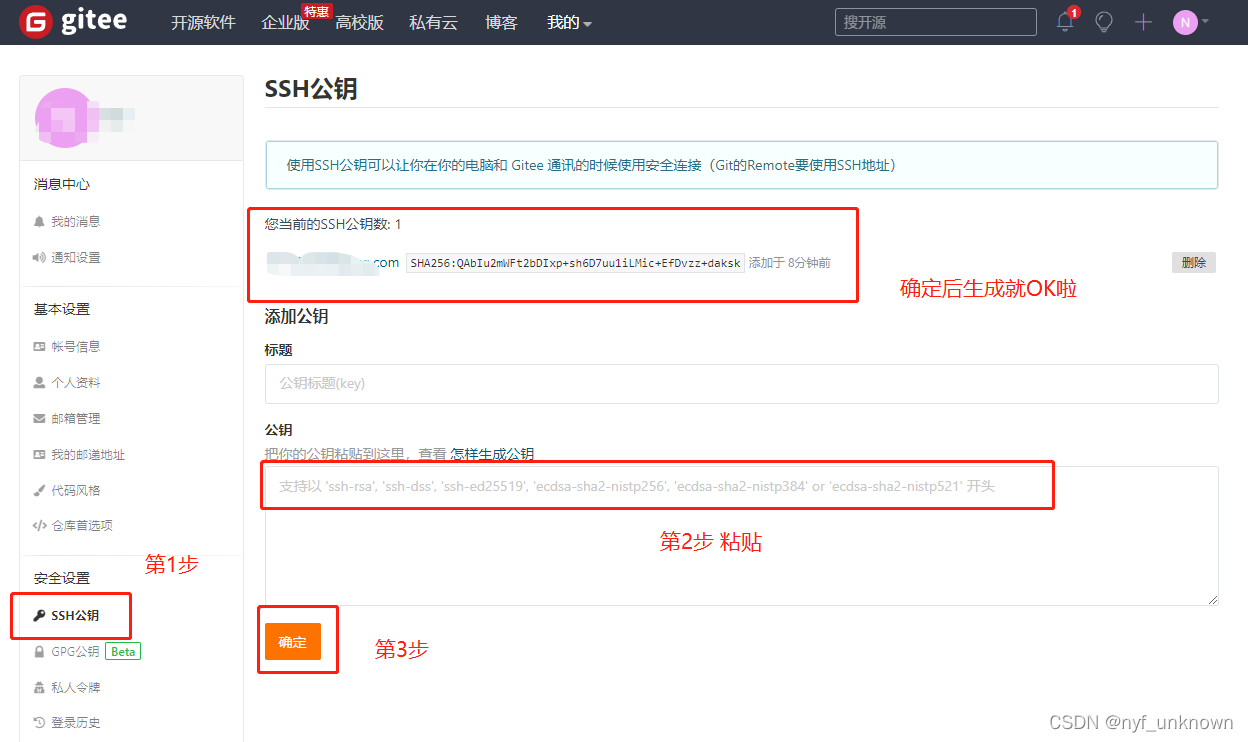Click the card icon beside 帐号信息

coord(39,346)
